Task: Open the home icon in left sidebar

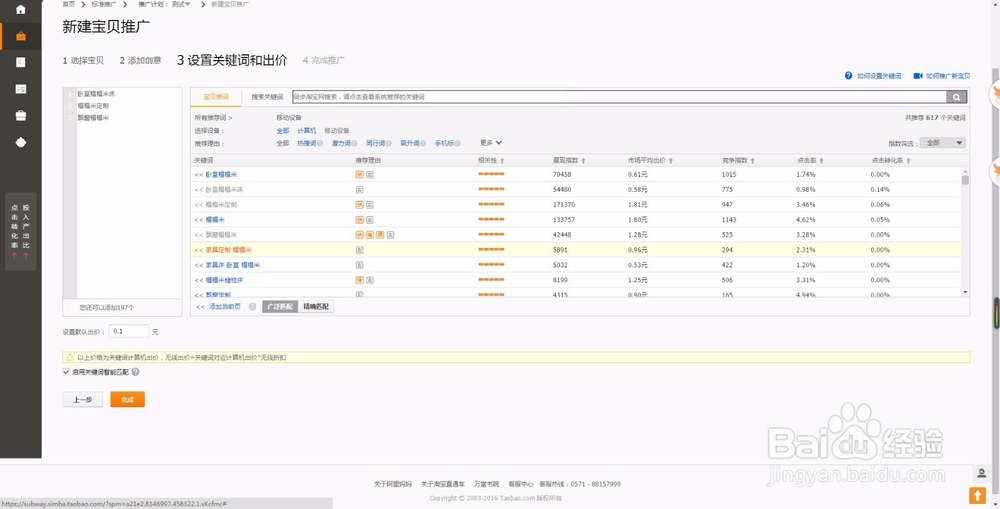Action: (20, 10)
